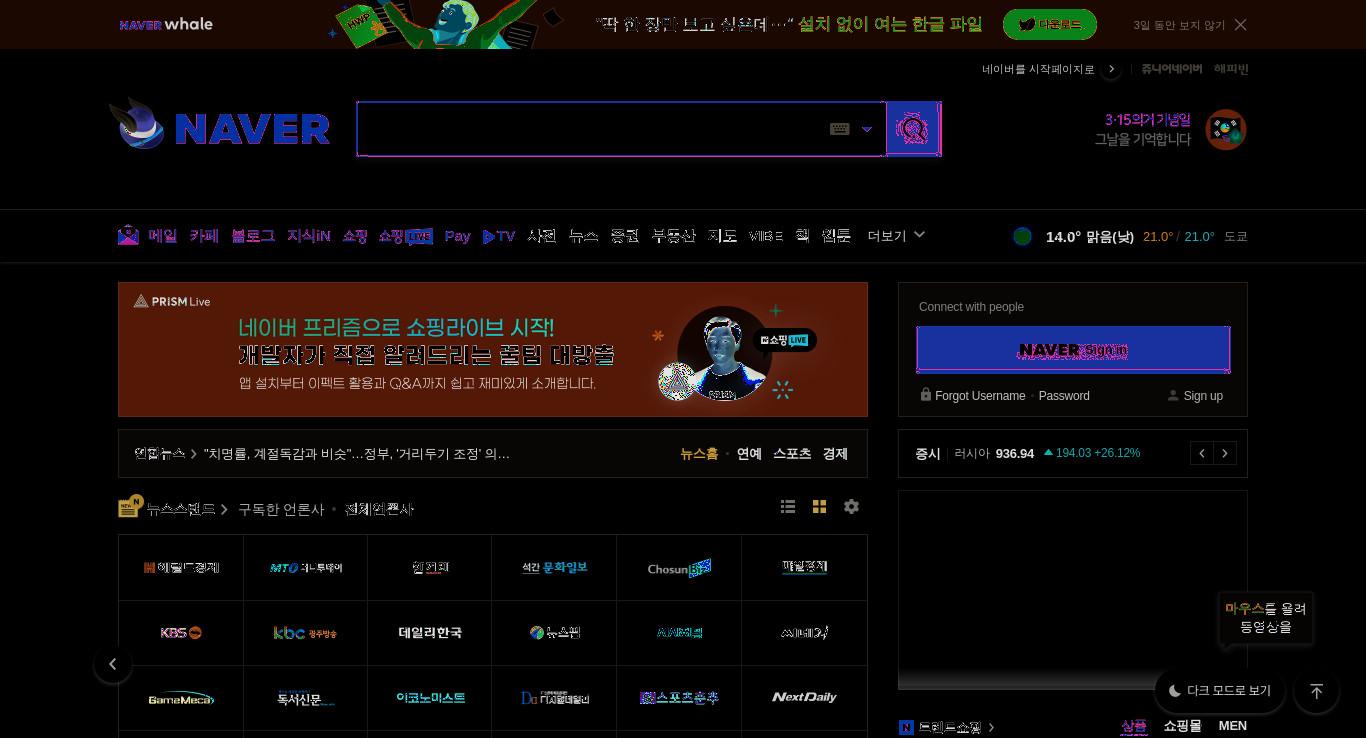The width and height of the screenshot is (1366, 738).
Task: Click the NAVER Sign in button
Action: (x=1073, y=350)
